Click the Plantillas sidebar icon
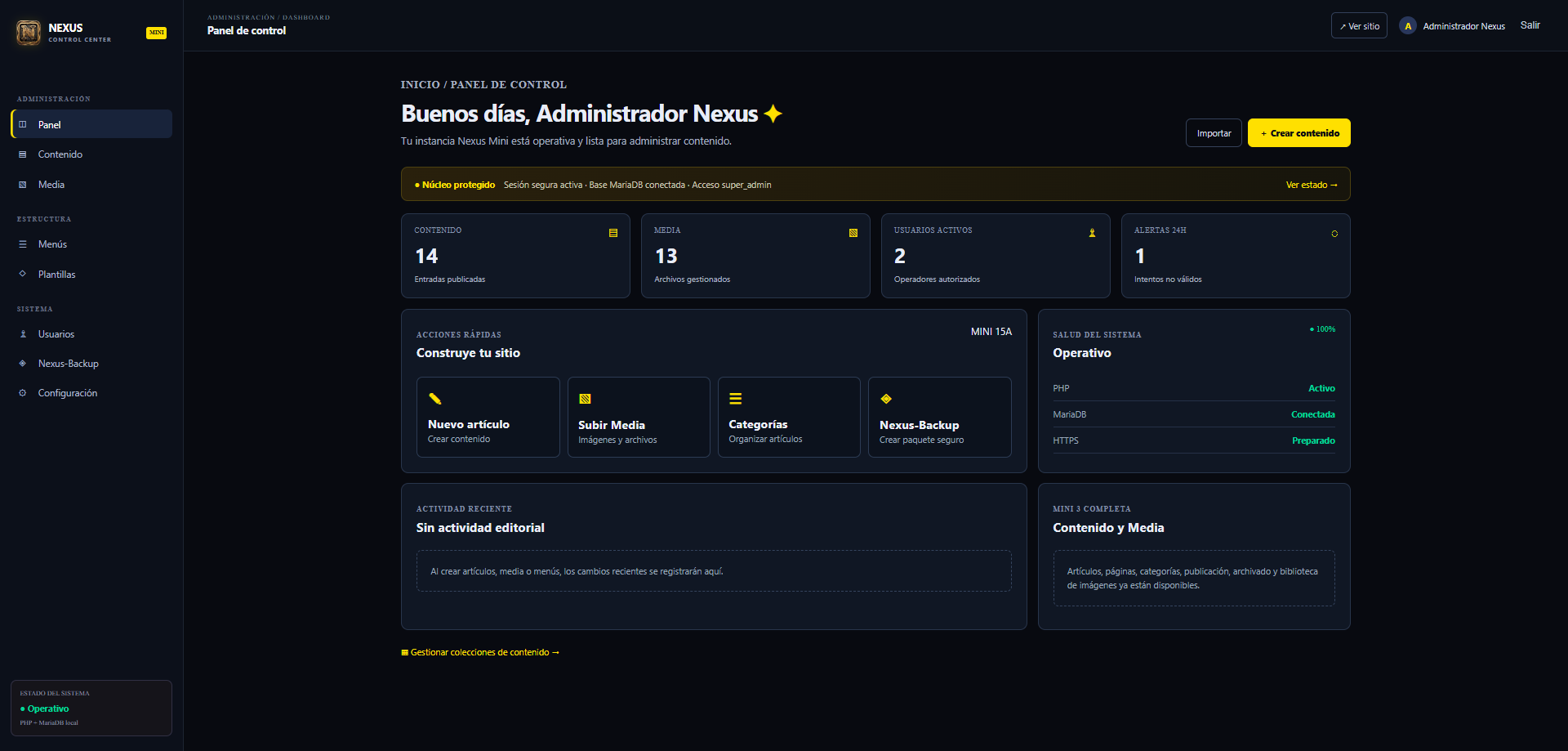 click(23, 274)
